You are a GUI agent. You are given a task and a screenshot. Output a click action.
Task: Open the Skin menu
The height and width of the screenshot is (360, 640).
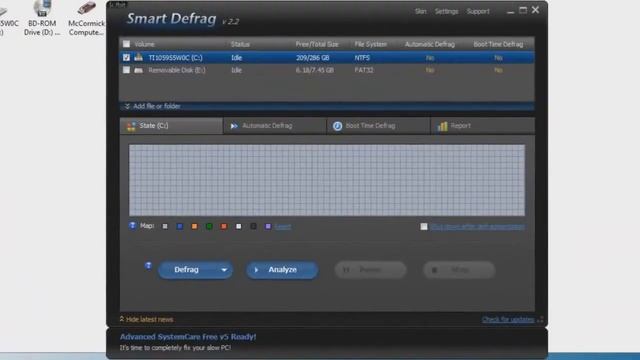[420, 11]
